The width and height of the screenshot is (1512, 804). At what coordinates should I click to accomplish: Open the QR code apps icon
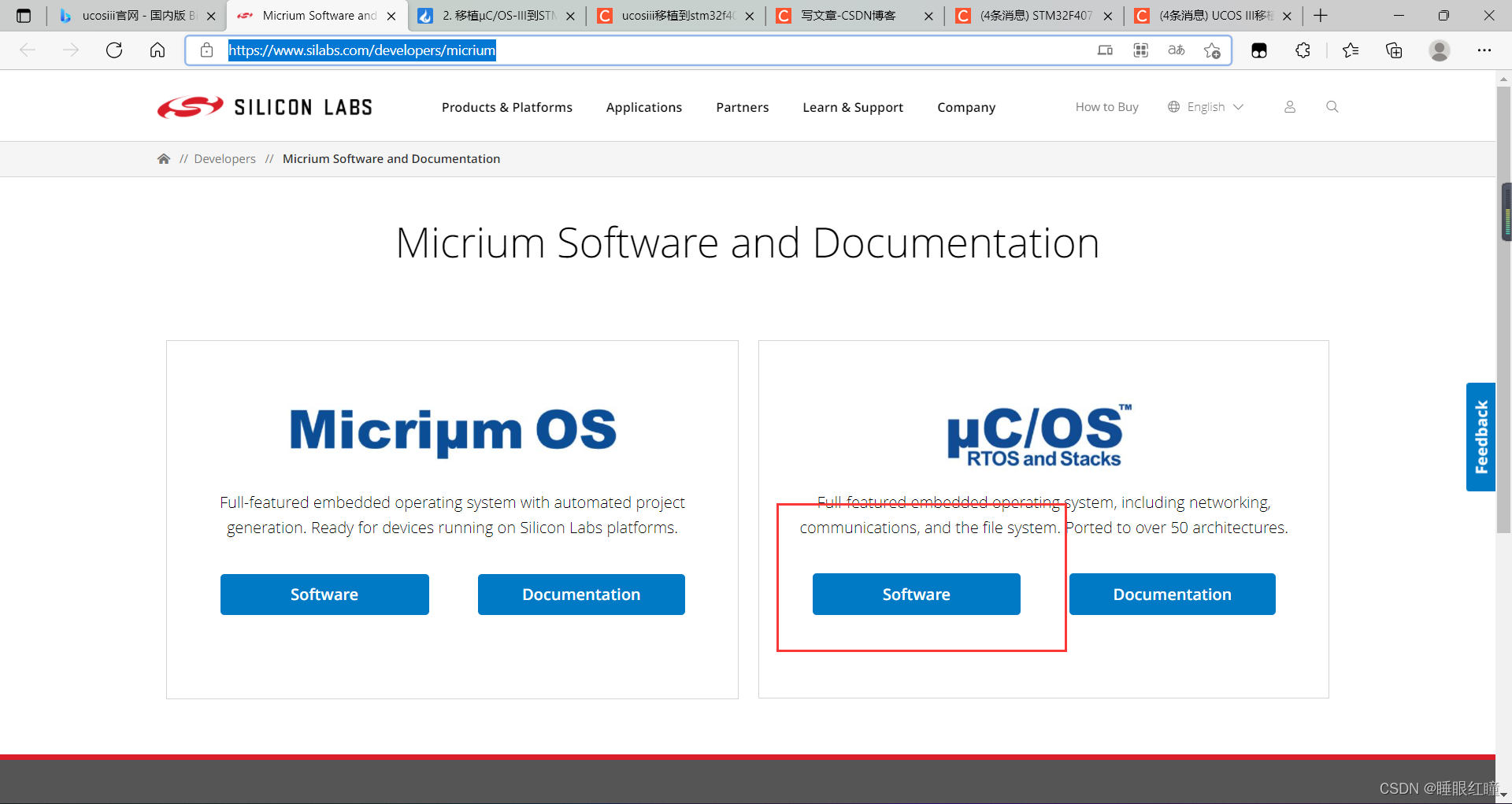pos(1140,50)
